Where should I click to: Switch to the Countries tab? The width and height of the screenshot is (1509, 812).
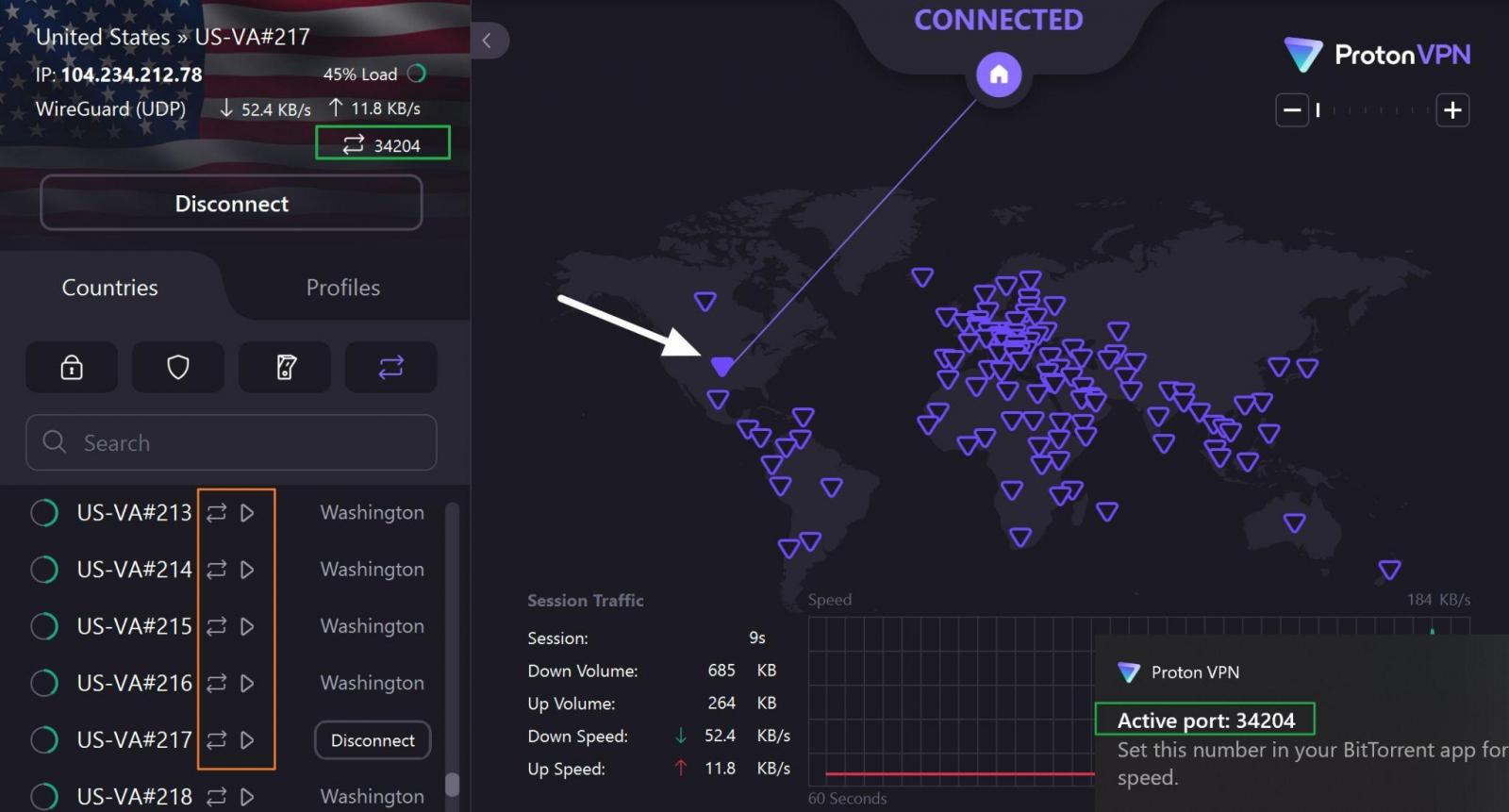pos(110,288)
